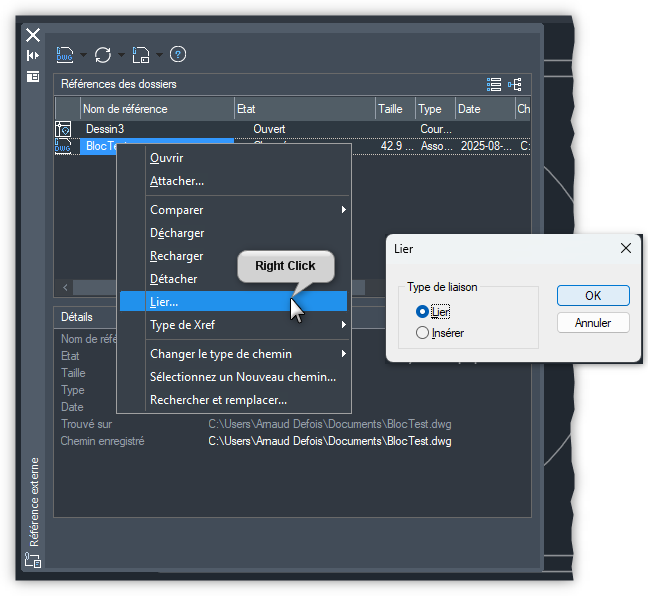
Task: Expand the Attach DWG dropdown arrow
Action: coord(83,55)
